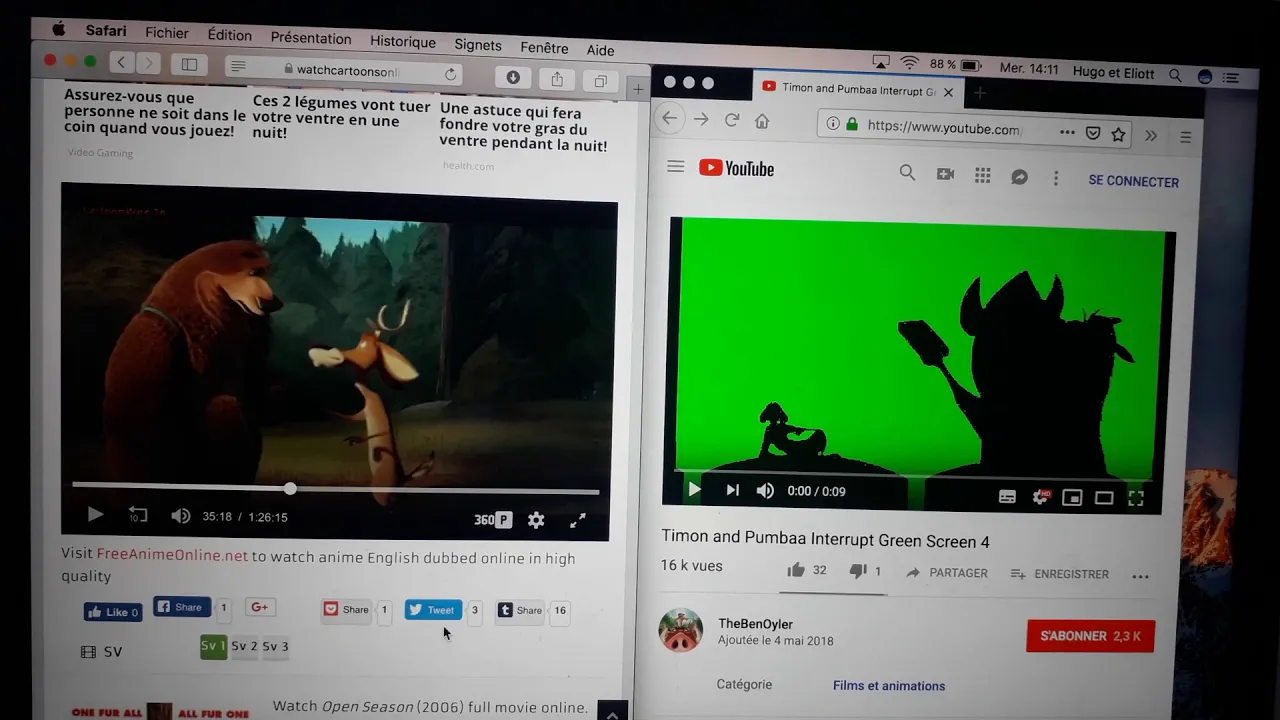Click SE CONNECTER on YouTube
This screenshot has height=720, width=1280.
coord(1134,181)
